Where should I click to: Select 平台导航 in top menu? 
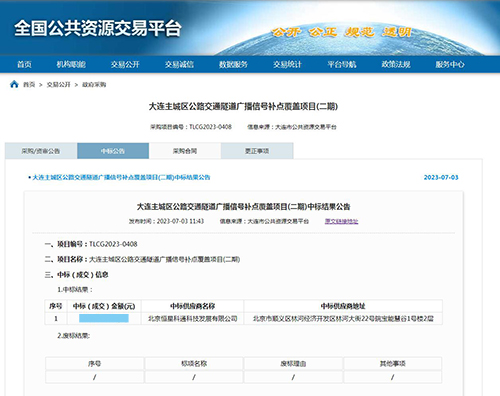click(x=342, y=64)
